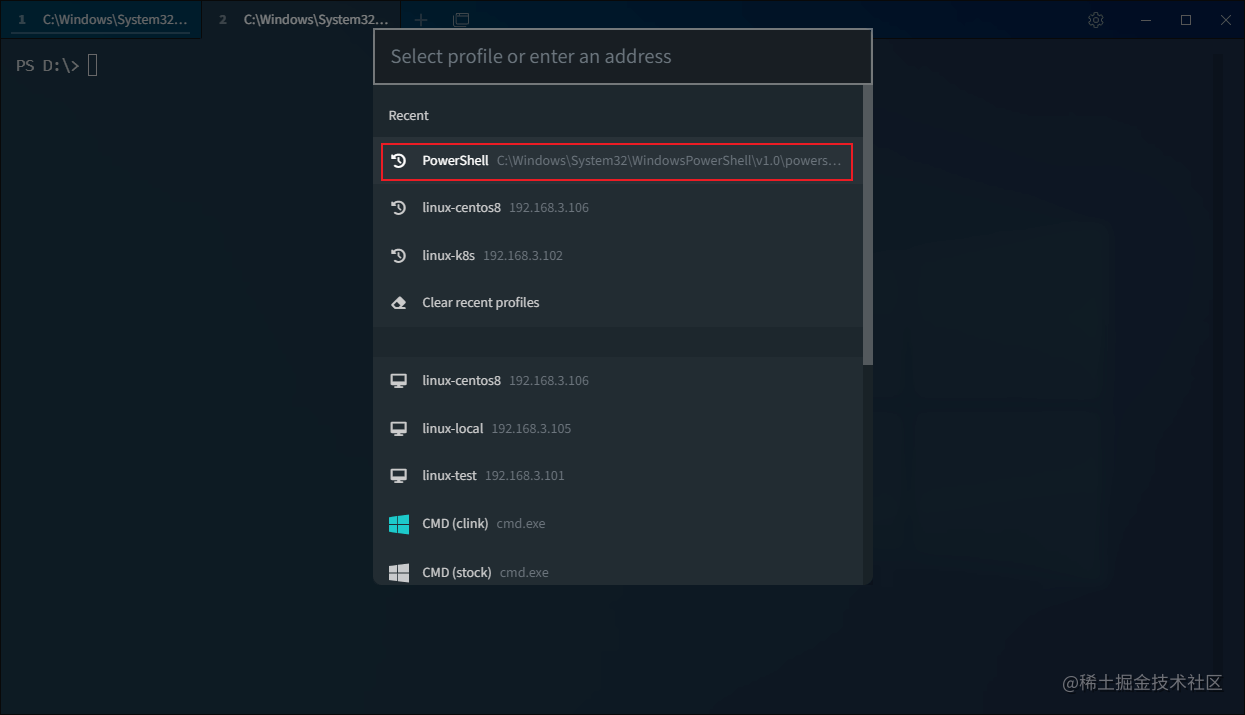This screenshot has width=1245, height=715.
Task: Launch the CMD (clink) profile
Action: tap(617, 524)
